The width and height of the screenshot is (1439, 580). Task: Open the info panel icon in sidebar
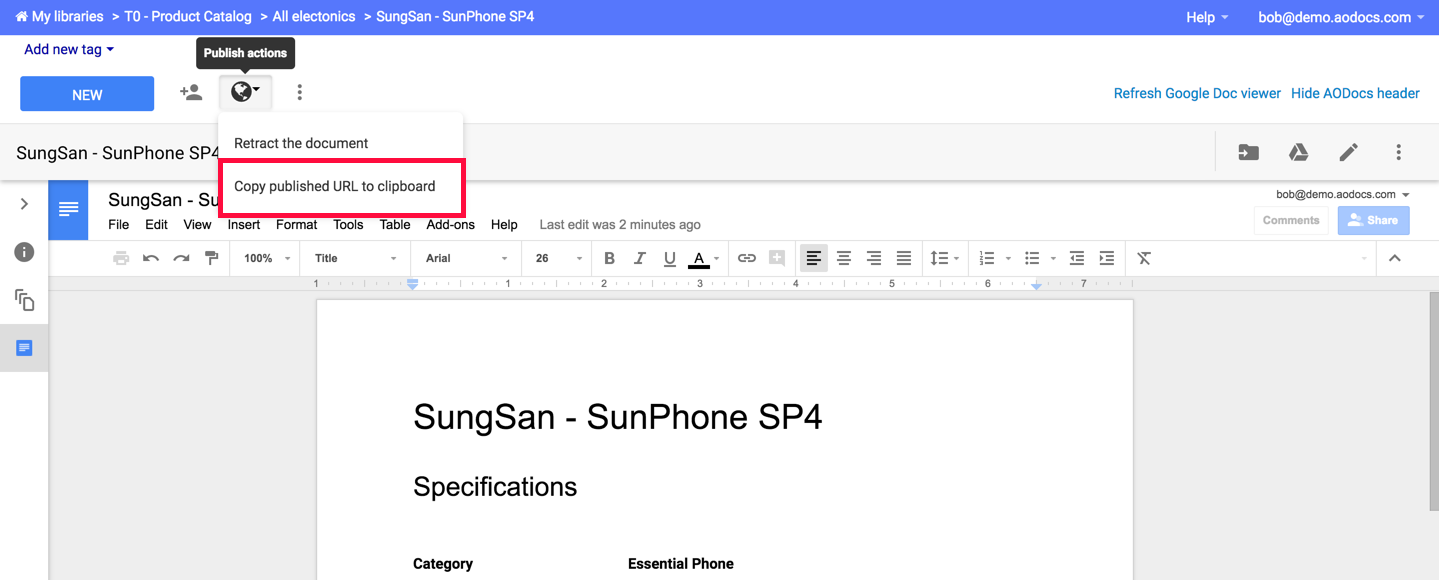(24, 252)
